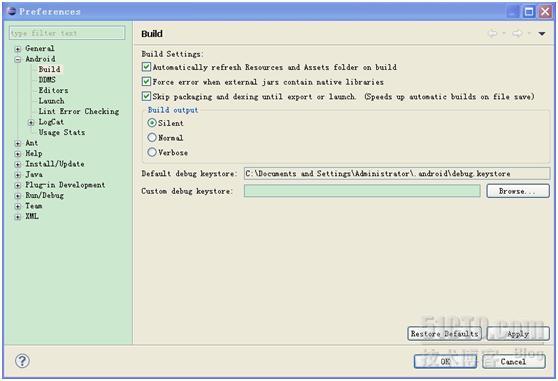The width and height of the screenshot is (558, 381).
Task: Select the Verbose build output option
Action: (x=152, y=152)
